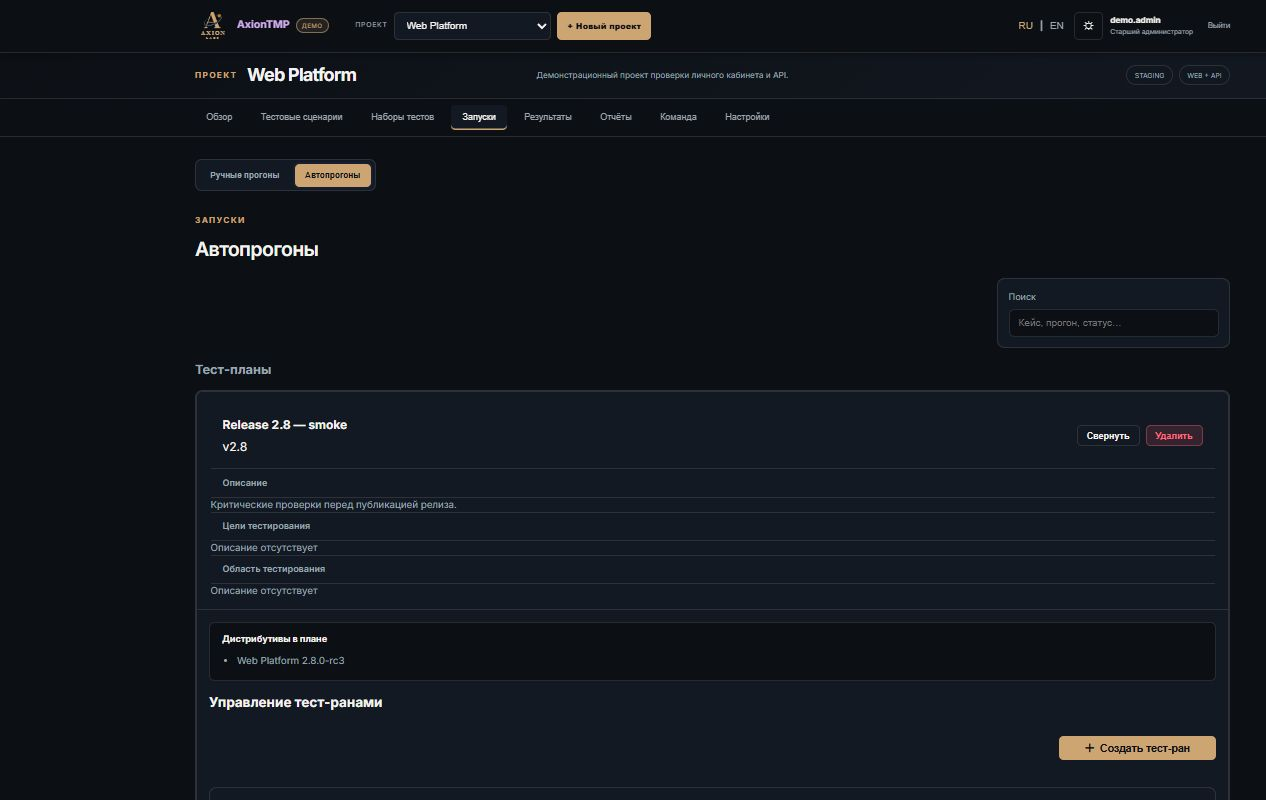Click the demo.admin user name
1266x800 pixels.
pos(1135,20)
